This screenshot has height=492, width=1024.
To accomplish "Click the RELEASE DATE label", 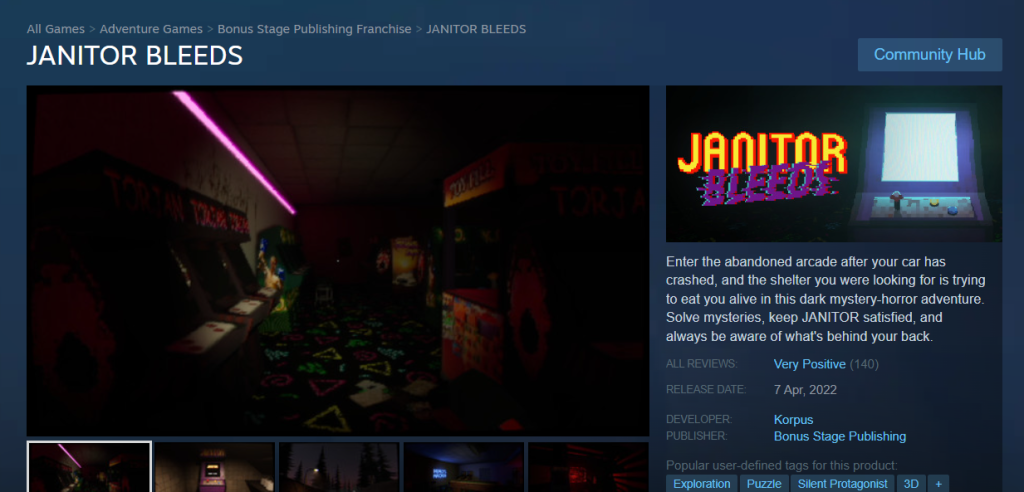I will click(705, 389).
